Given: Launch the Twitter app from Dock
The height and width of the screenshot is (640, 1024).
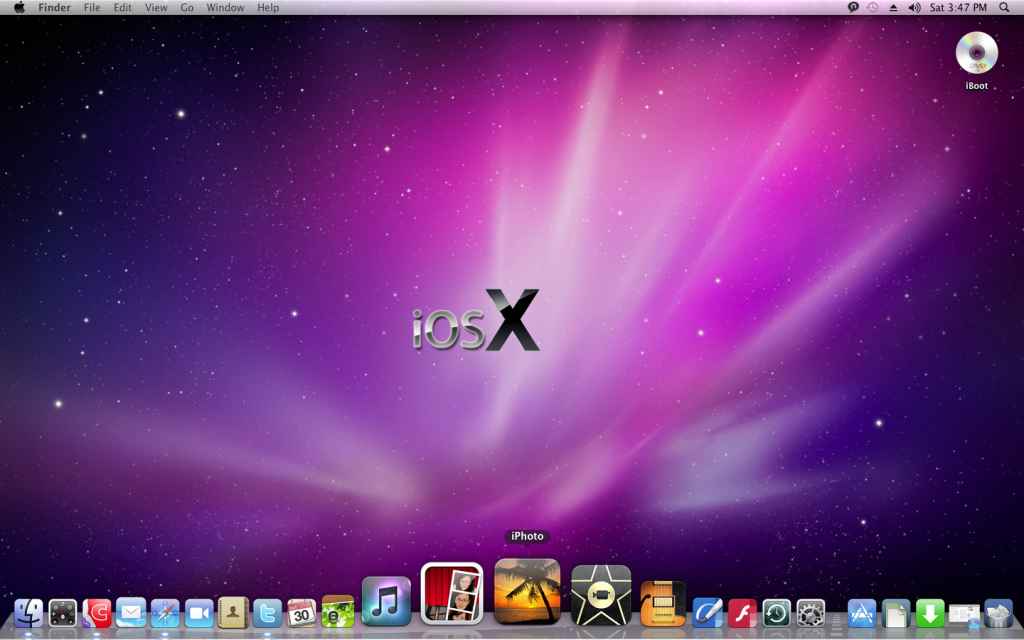Looking at the screenshot, I should tap(267, 613).
